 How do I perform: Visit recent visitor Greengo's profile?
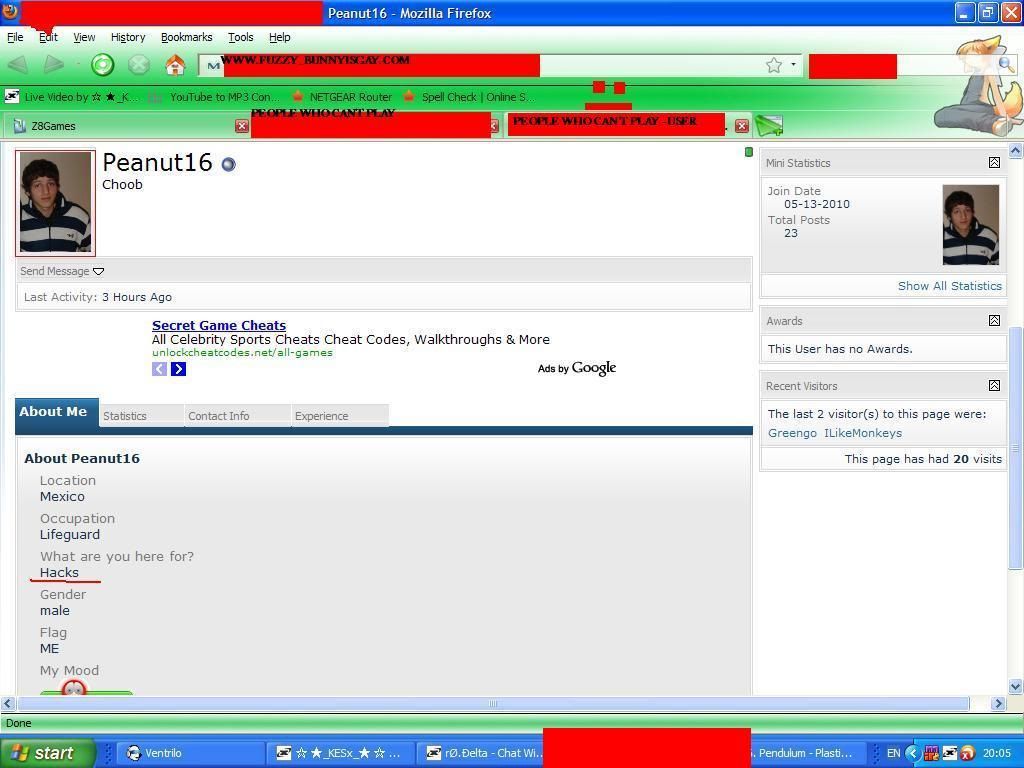click(792, 433)
